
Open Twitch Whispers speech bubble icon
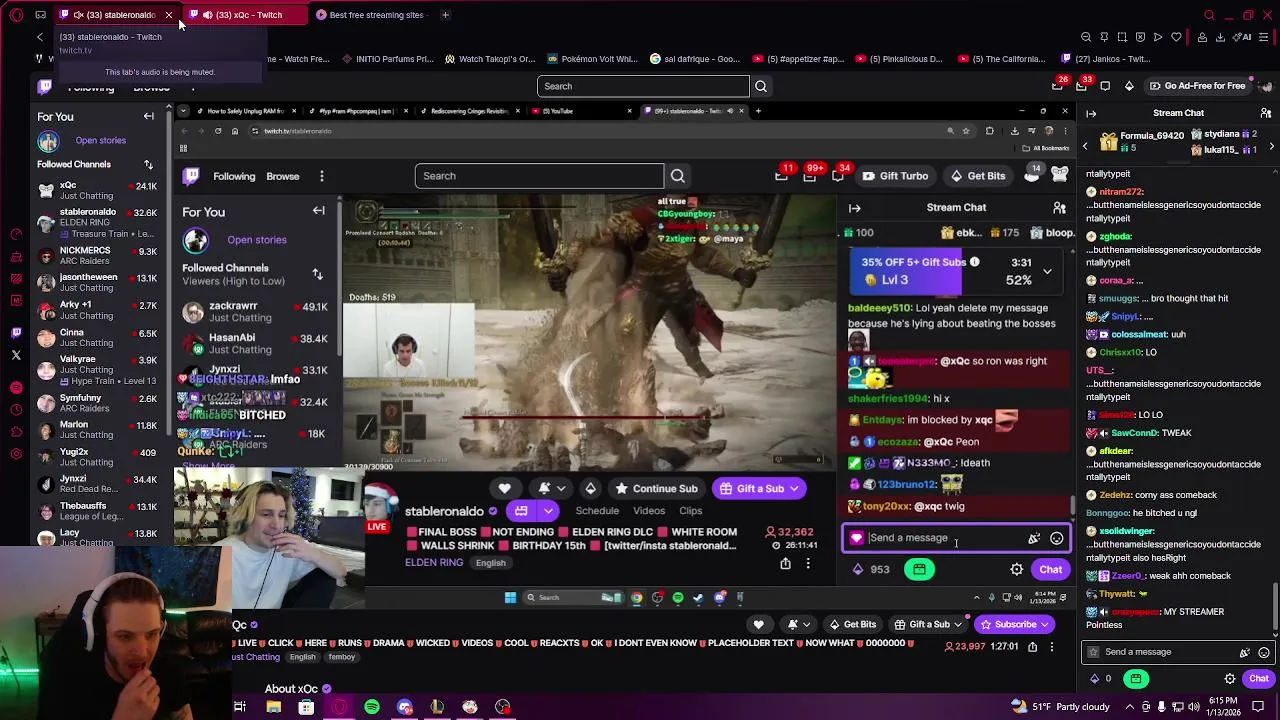click(1105, 86)
